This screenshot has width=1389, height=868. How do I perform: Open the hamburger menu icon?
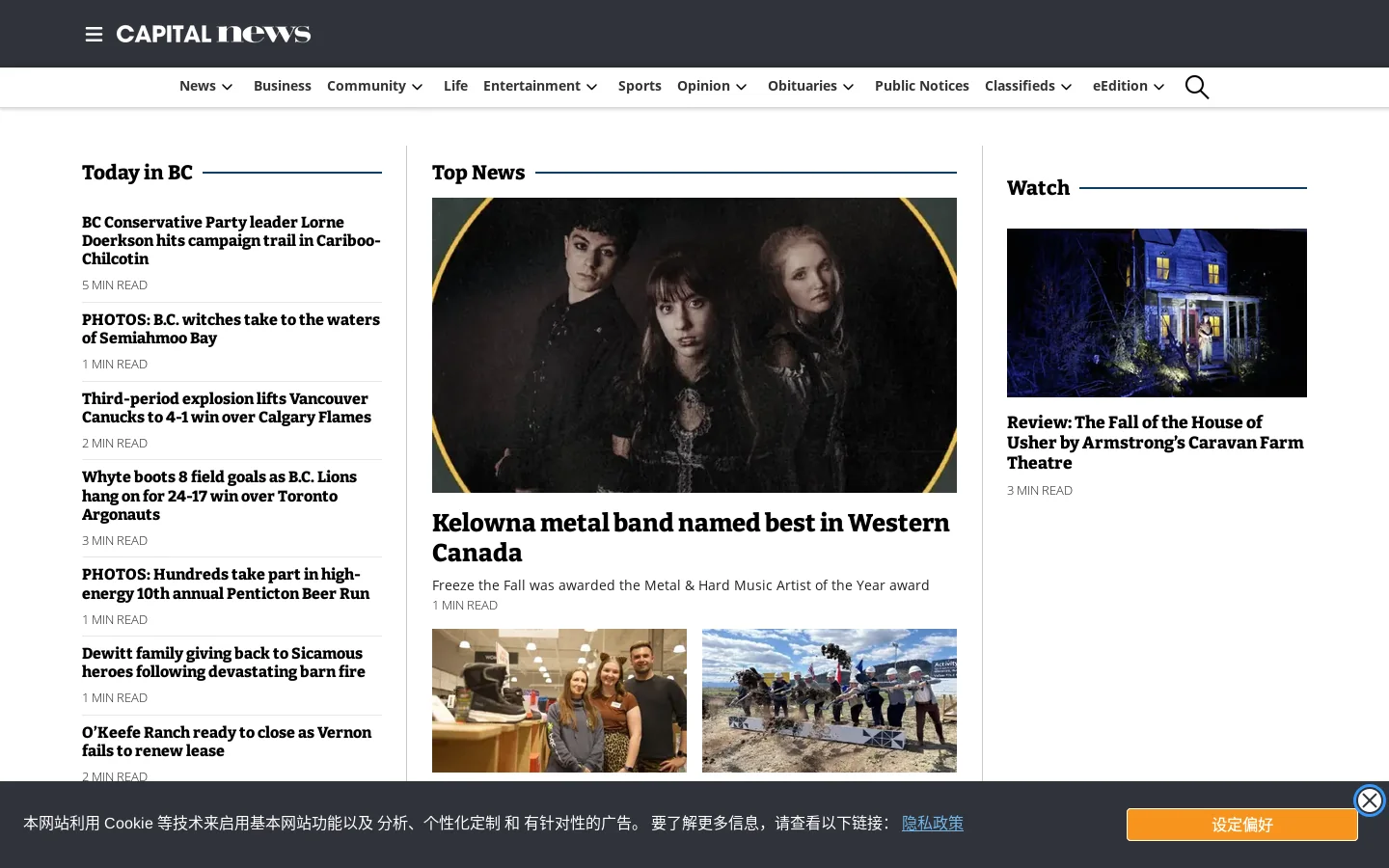94,35
